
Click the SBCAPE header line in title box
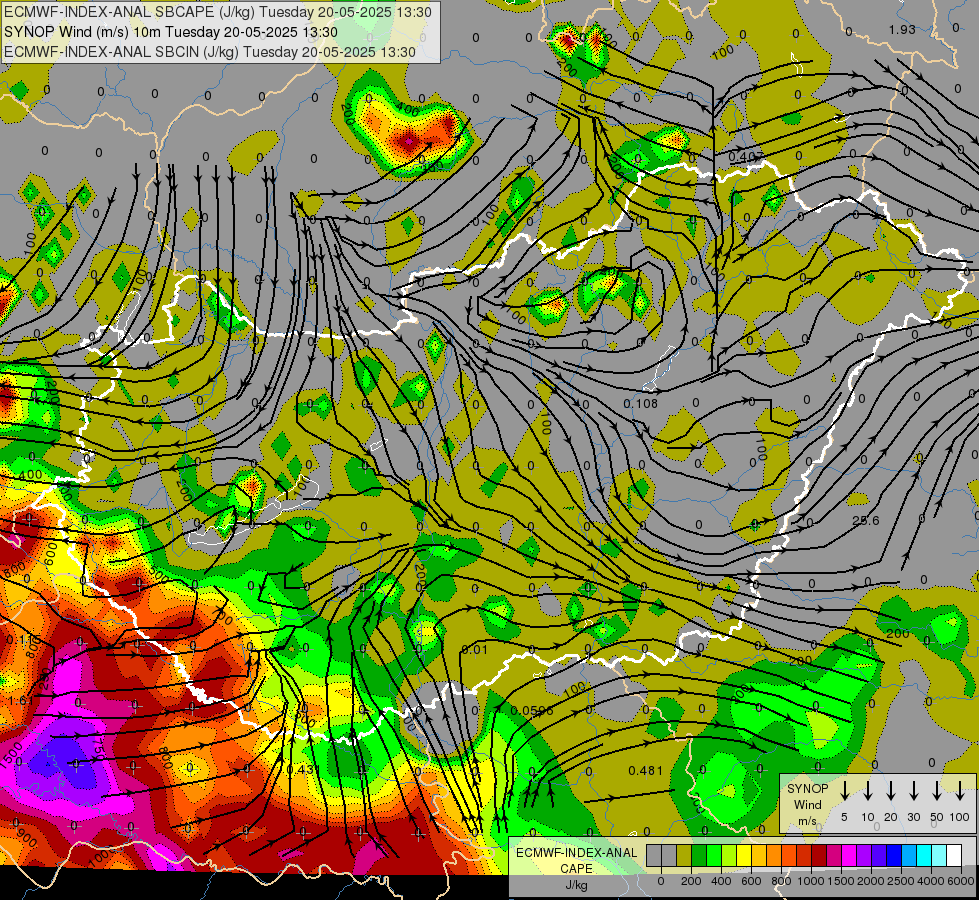click(x=217, y=12)
